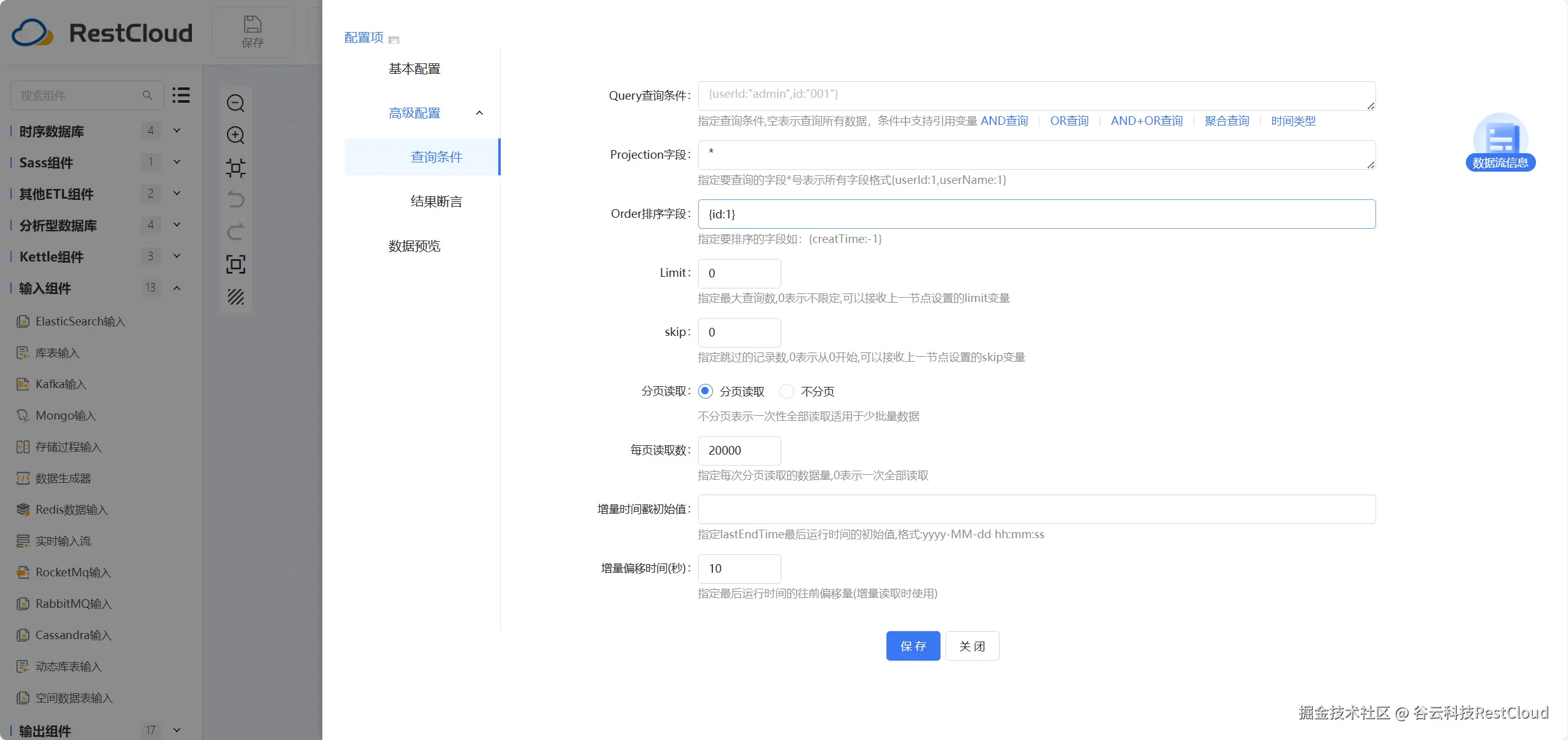Click the search magnifier in component search
This screenshot has height=740, width=1568.
point(147,95)
